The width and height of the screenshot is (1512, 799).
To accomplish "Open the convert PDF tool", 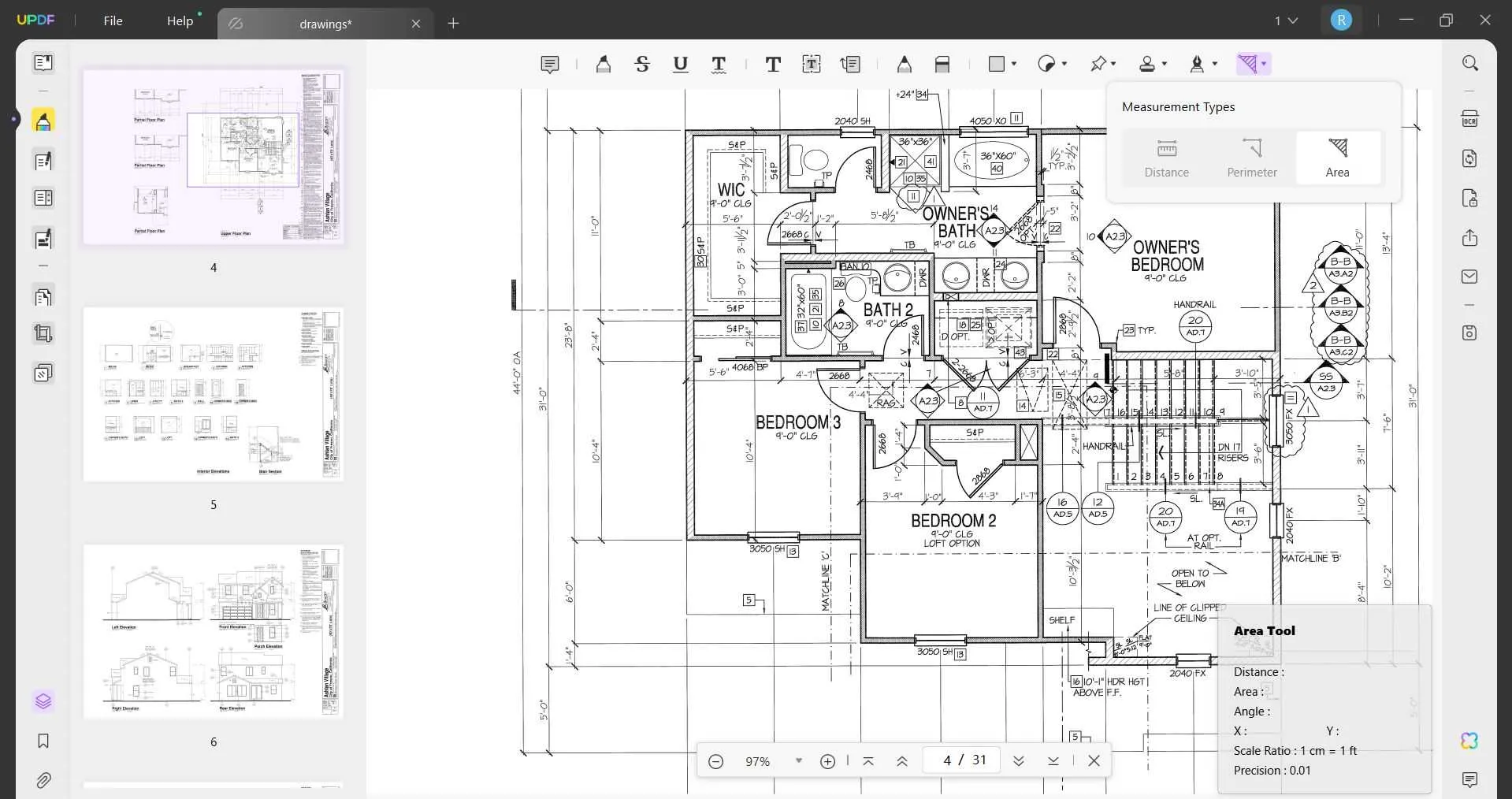I will (x=1469, y=158).
